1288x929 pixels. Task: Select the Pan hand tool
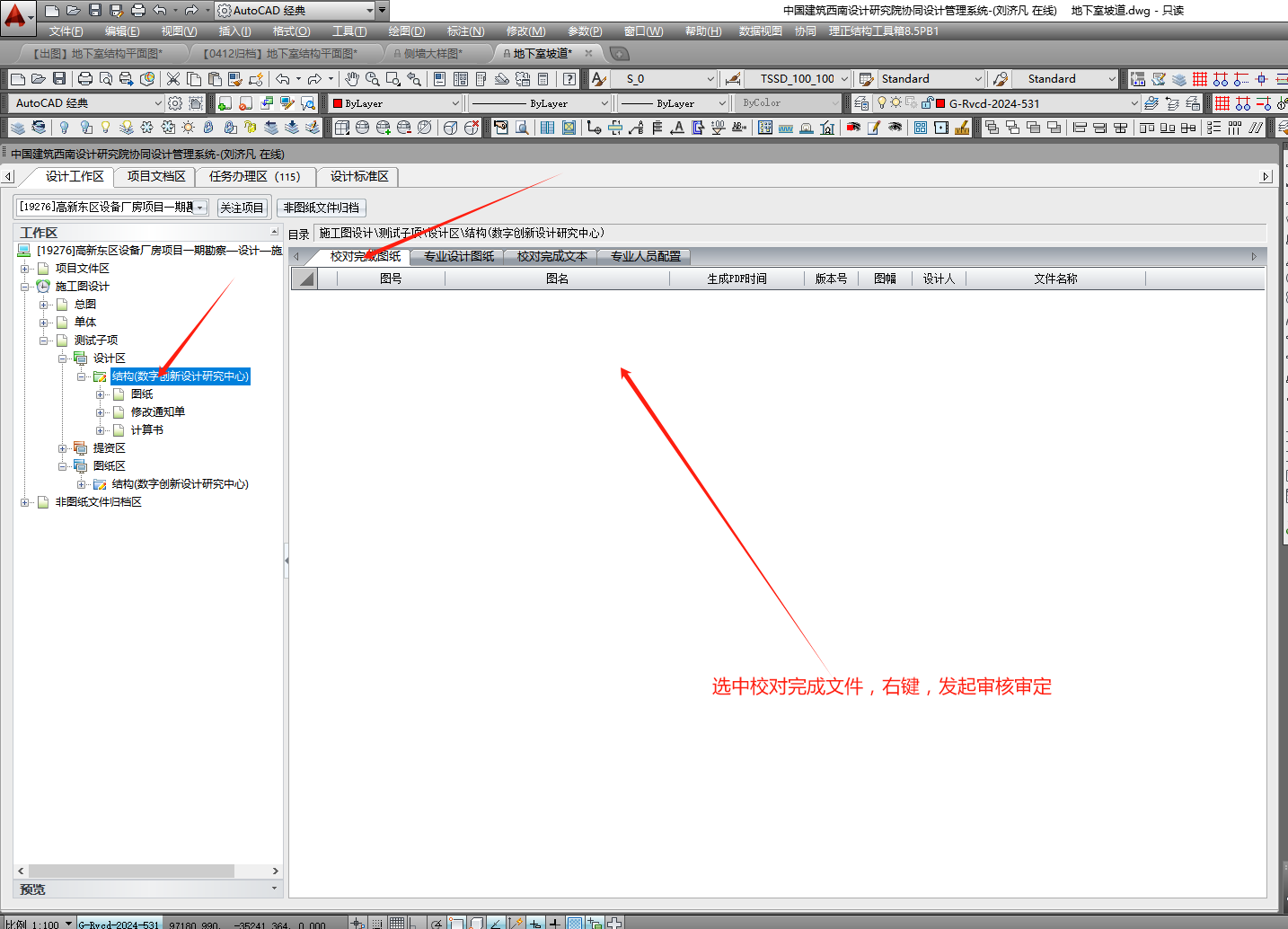tap(352, 79)
